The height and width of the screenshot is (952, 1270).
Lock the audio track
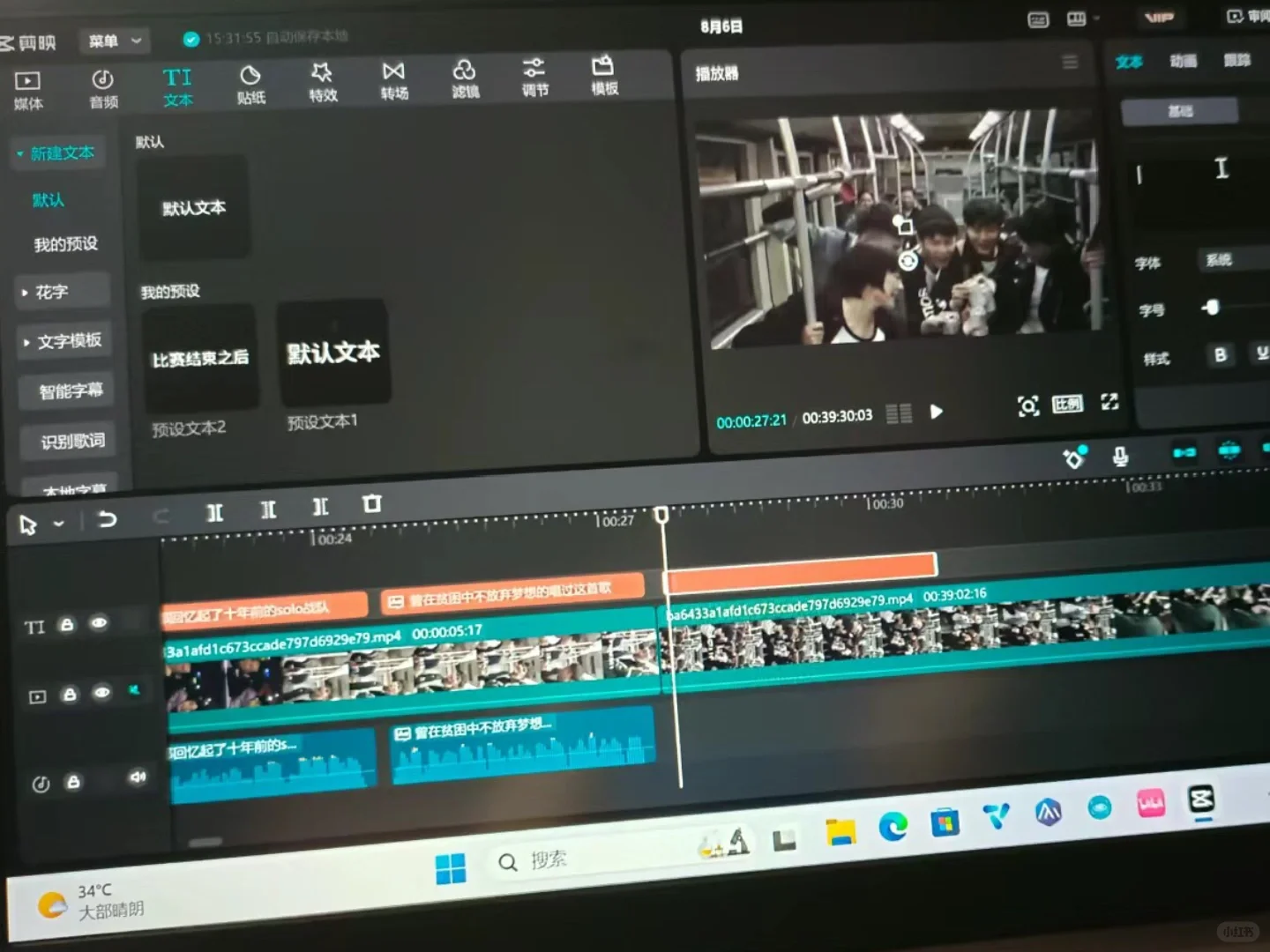point(74,782)
